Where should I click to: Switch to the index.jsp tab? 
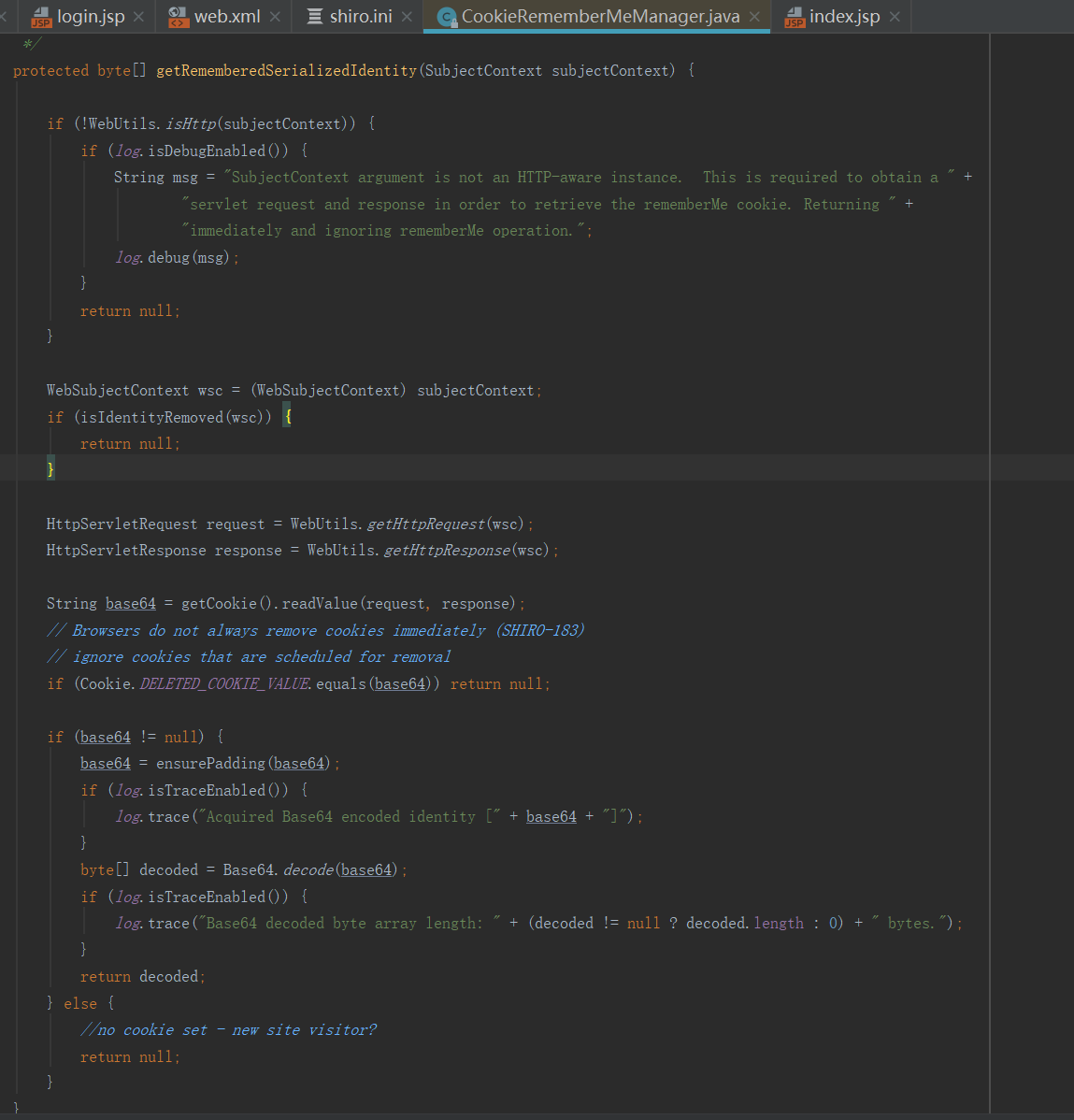pos(844,17)
